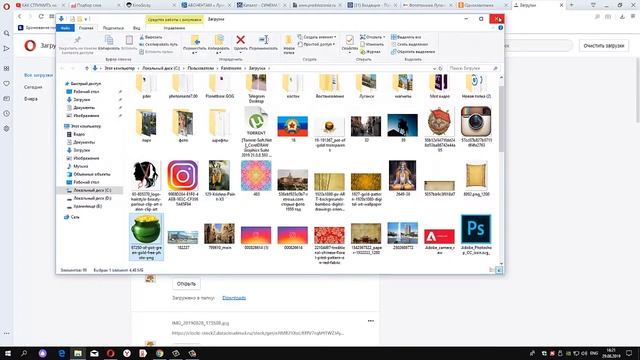Click Windows Start button on taskbar

(7, 353)
